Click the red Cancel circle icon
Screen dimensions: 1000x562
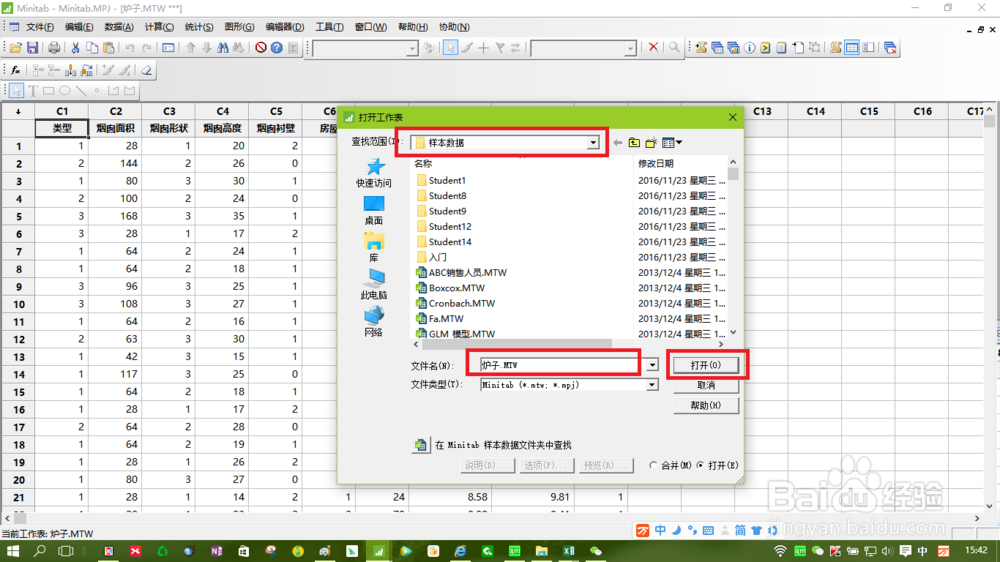(261, 48)
